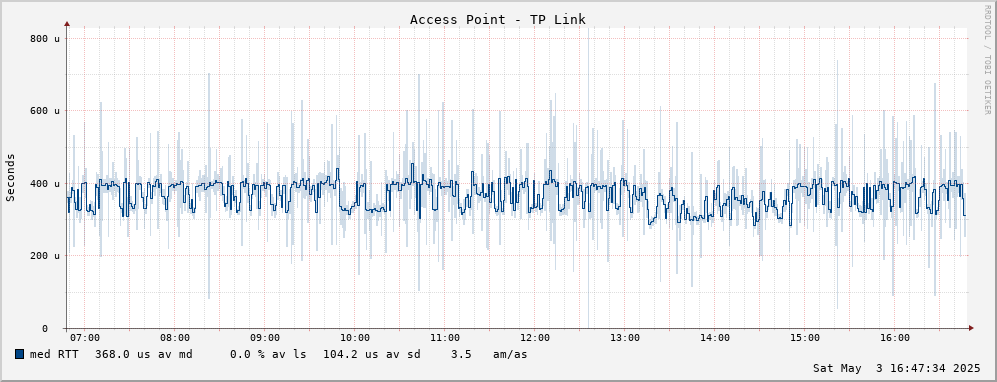The height and width of the screenshot is (382, 997).
Task: Click the 08:00 time axis label
Action: pyautogui.click(x=175, y=338)
